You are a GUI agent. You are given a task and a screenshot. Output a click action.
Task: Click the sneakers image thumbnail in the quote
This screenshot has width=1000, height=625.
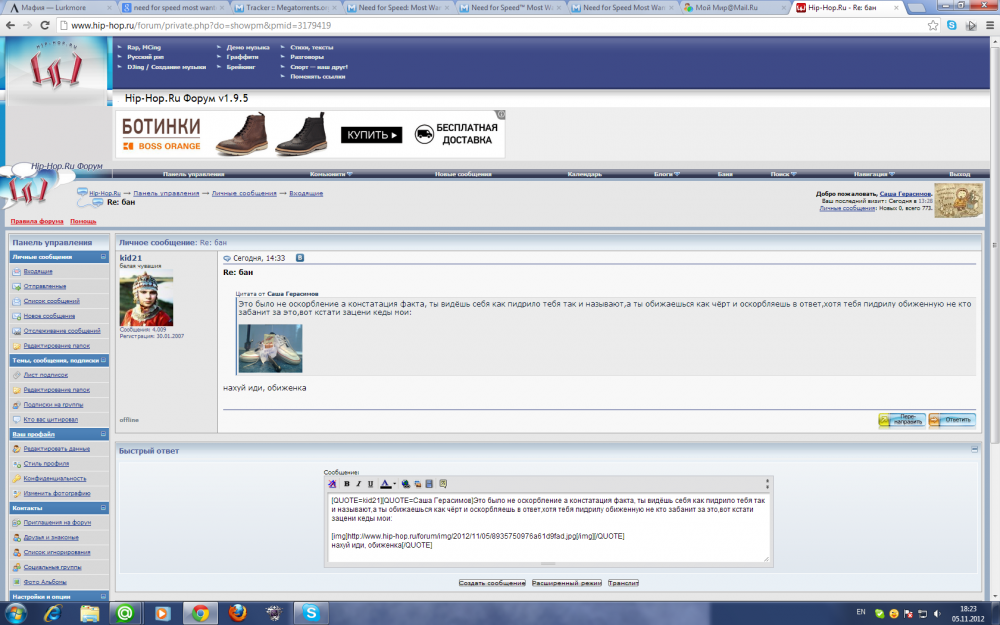(269, 348)
